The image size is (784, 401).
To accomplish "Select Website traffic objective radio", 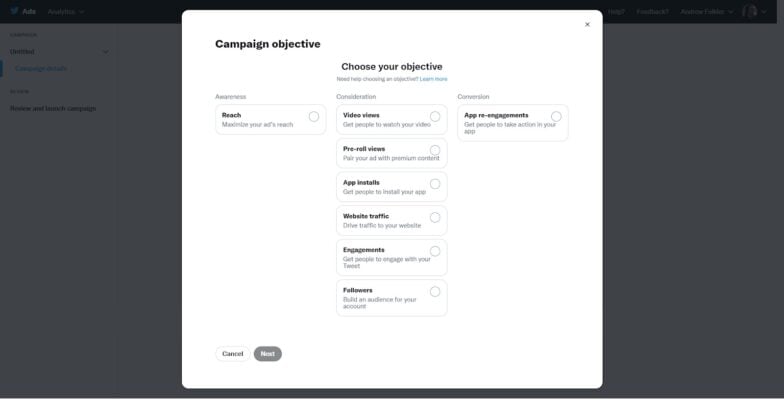I will (435, 218).
